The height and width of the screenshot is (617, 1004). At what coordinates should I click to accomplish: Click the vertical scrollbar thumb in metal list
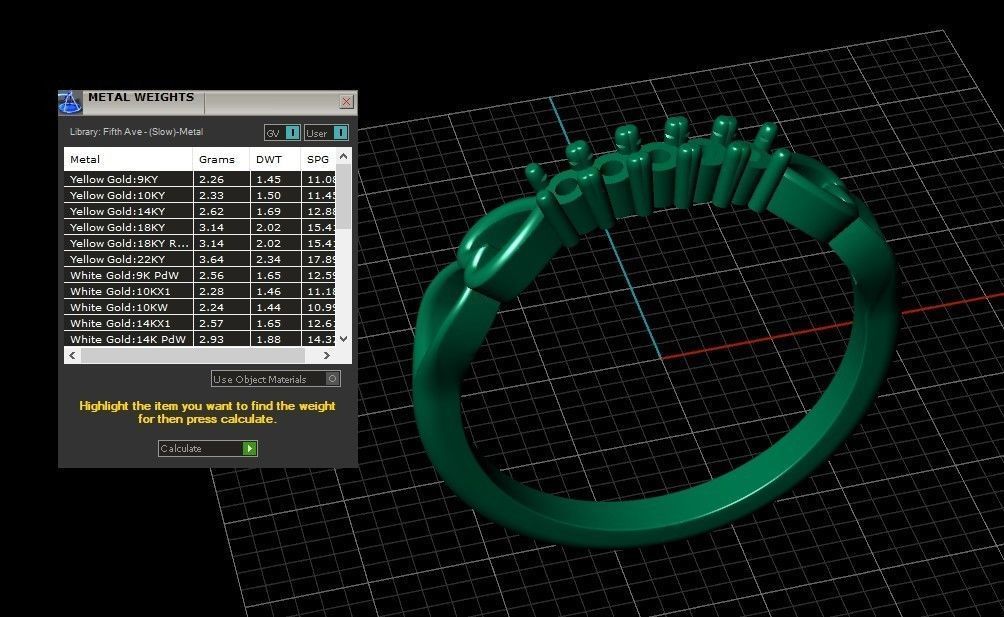pos(344,196)
